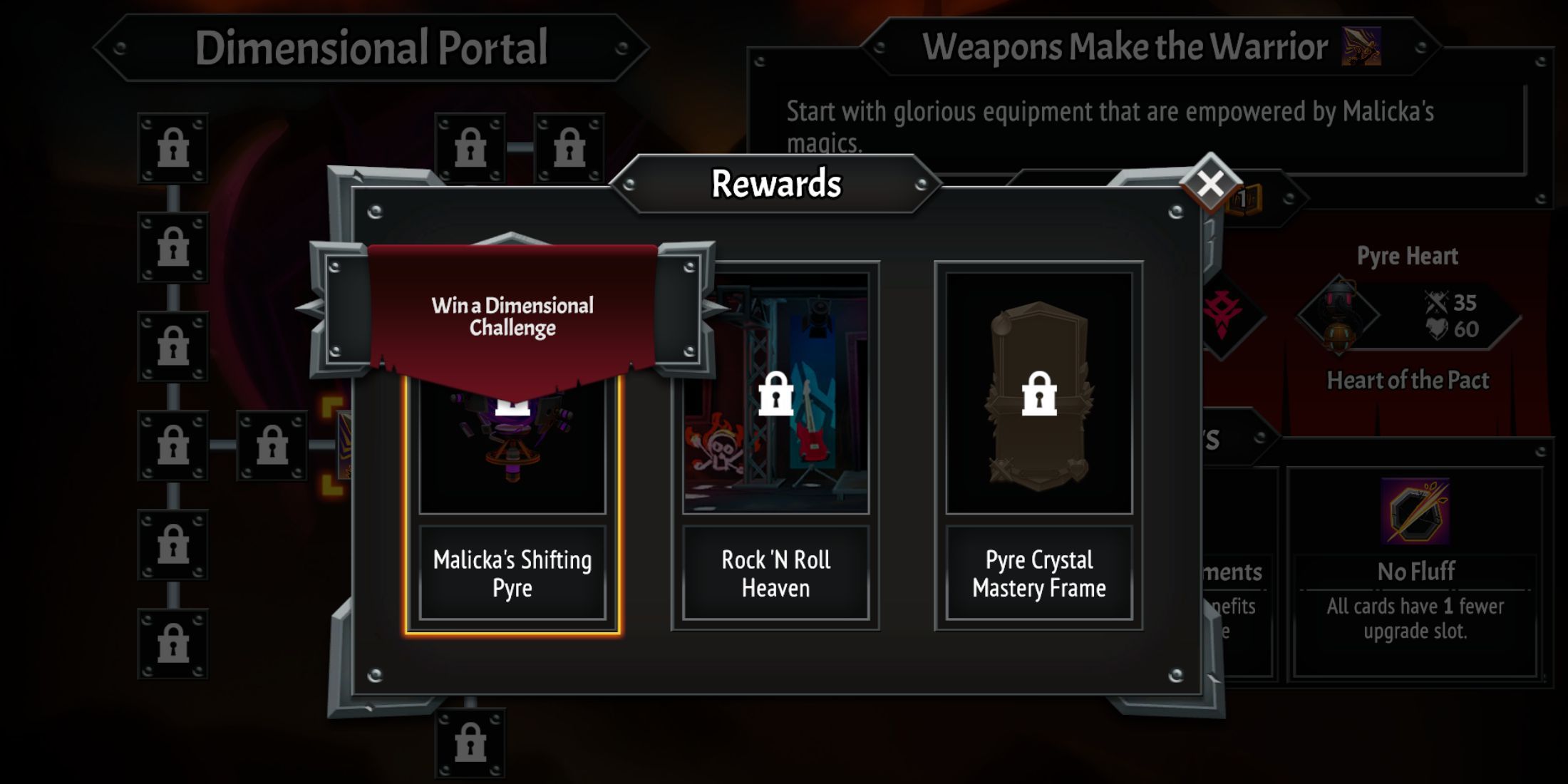Click the Dimensional Portal title header
The height and width of the screenshot is (784, 1568).
point(371,48)
